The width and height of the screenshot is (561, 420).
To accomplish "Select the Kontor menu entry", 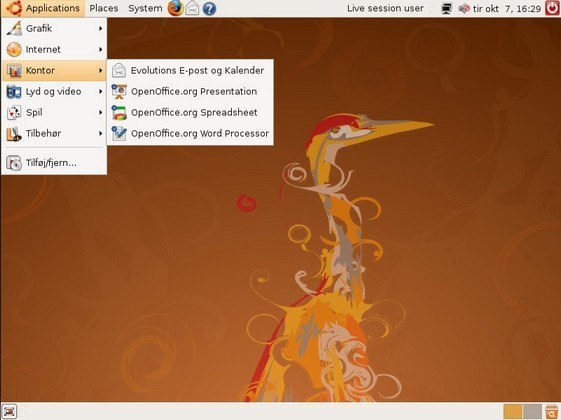I will coord(54,70).
